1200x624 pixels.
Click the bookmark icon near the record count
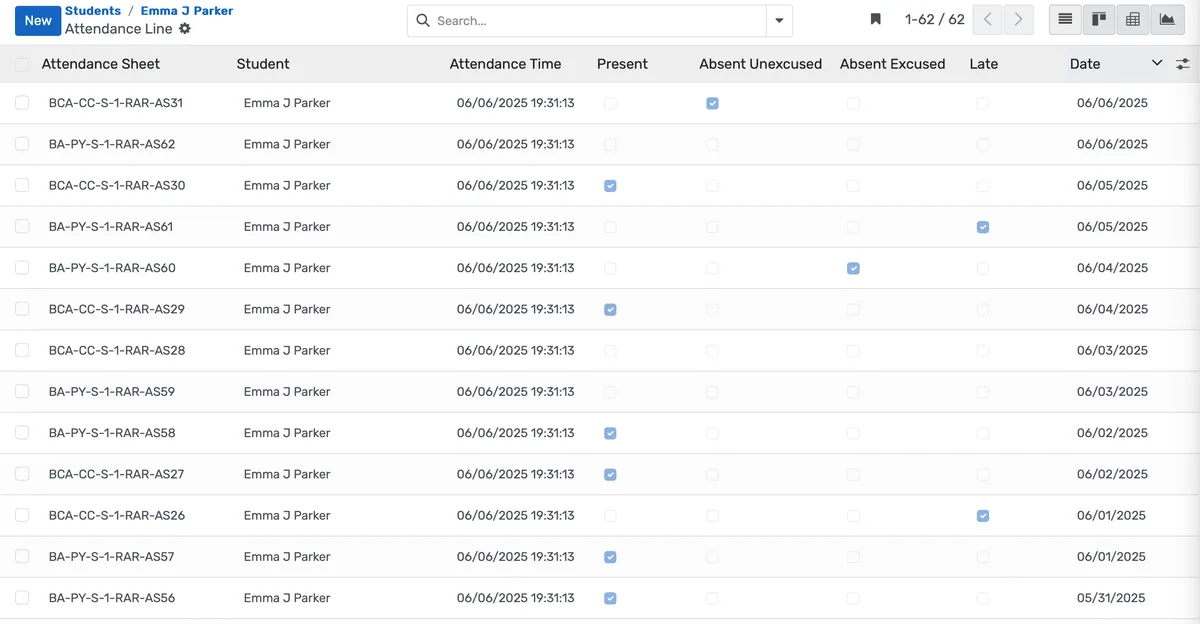coord(875,18)
